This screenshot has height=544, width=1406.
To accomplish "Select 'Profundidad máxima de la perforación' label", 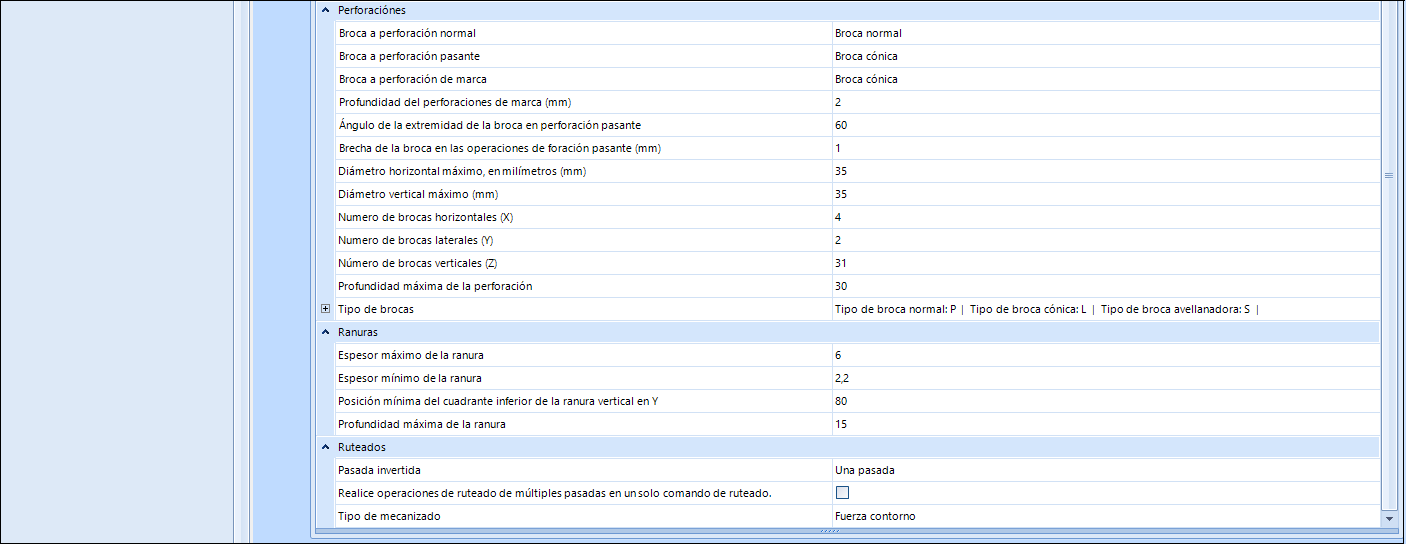I will click(x=435, y=286).
